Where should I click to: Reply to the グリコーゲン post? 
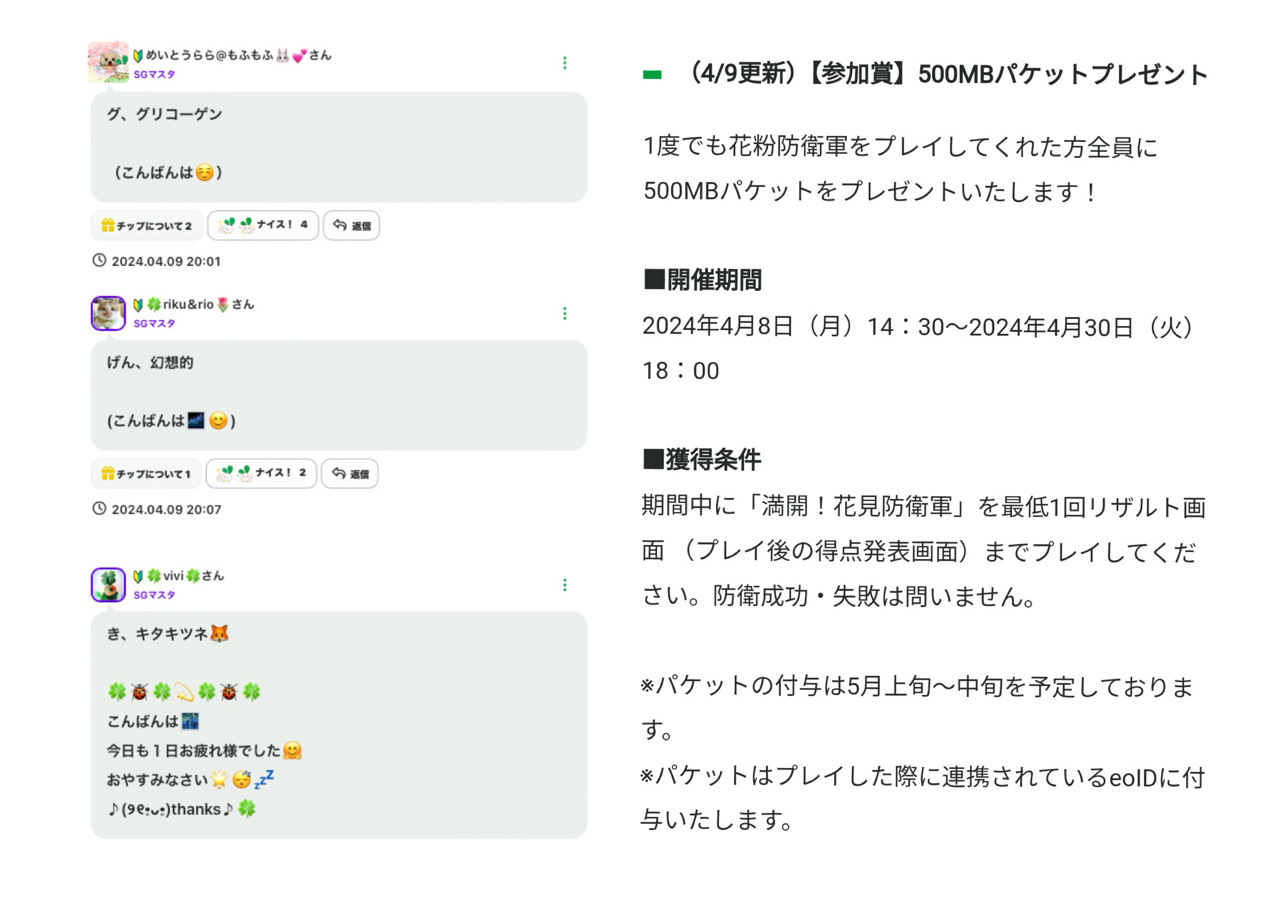click(351, 226)
